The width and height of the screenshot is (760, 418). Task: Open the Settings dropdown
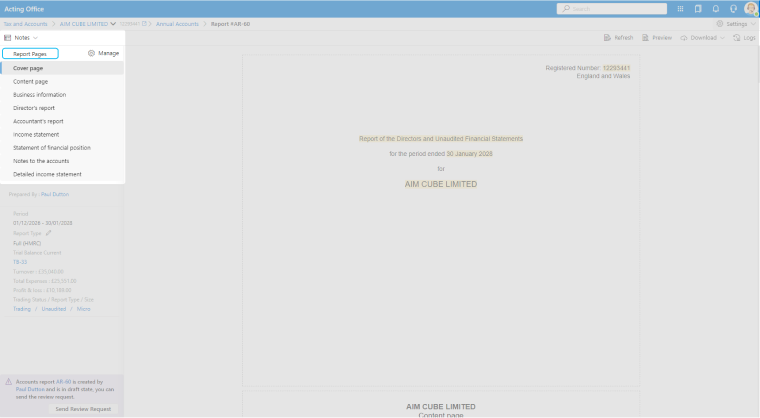[735, 22]
